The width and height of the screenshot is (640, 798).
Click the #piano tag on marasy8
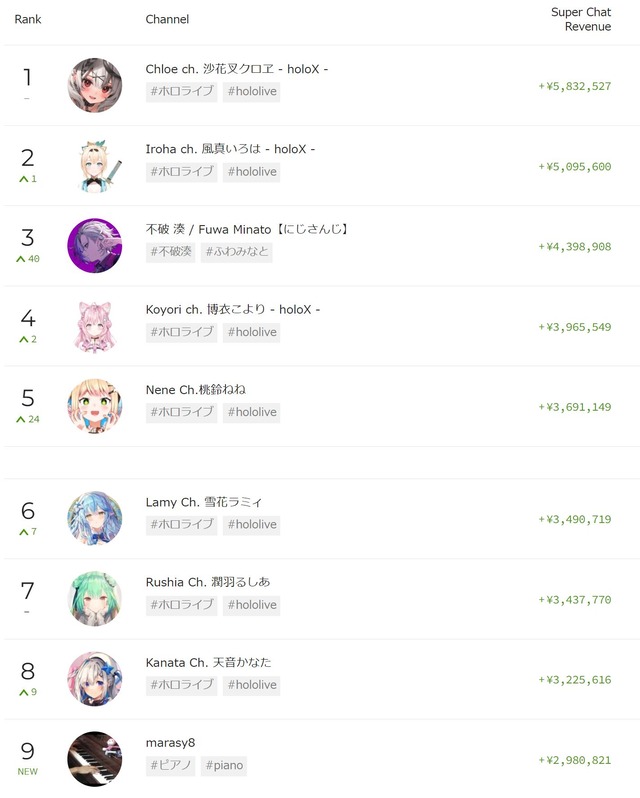click(224, 765)
